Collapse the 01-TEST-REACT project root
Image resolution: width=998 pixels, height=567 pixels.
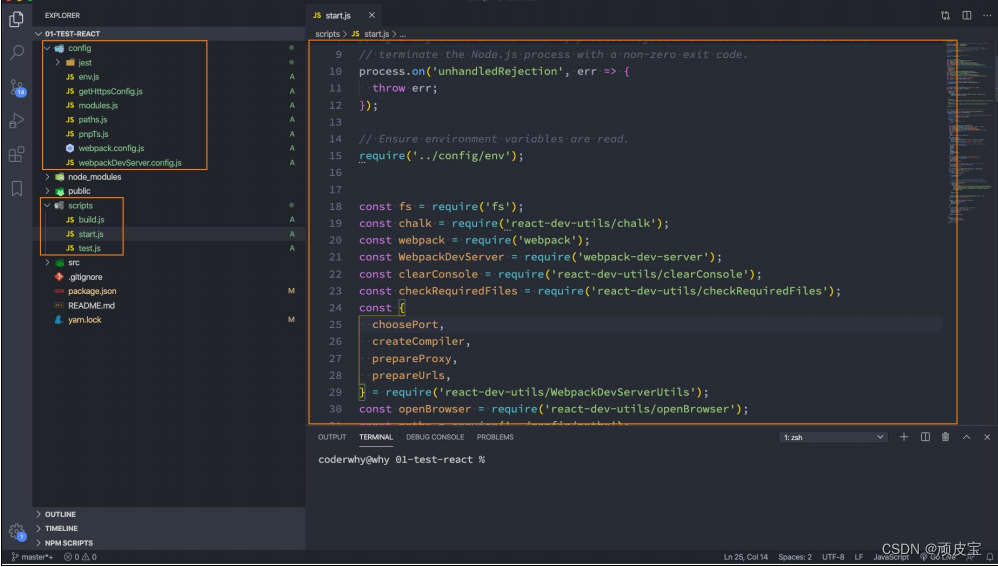tap(169, 34)
